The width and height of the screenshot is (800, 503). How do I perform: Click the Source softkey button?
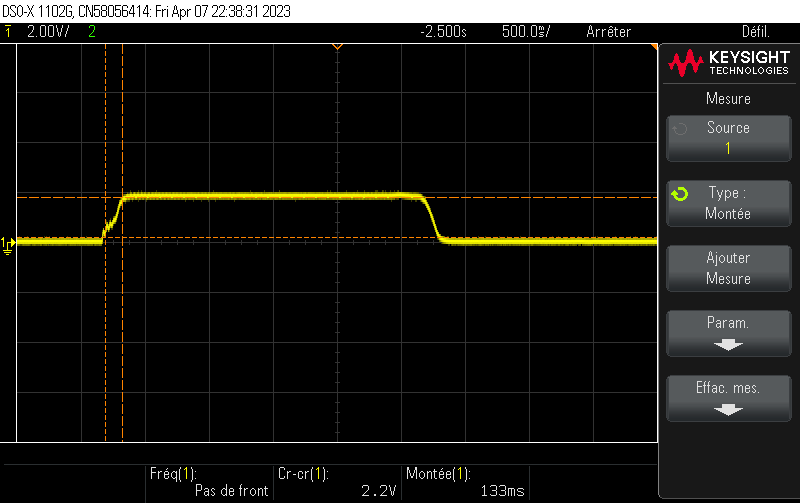click(x=729, y=138)
